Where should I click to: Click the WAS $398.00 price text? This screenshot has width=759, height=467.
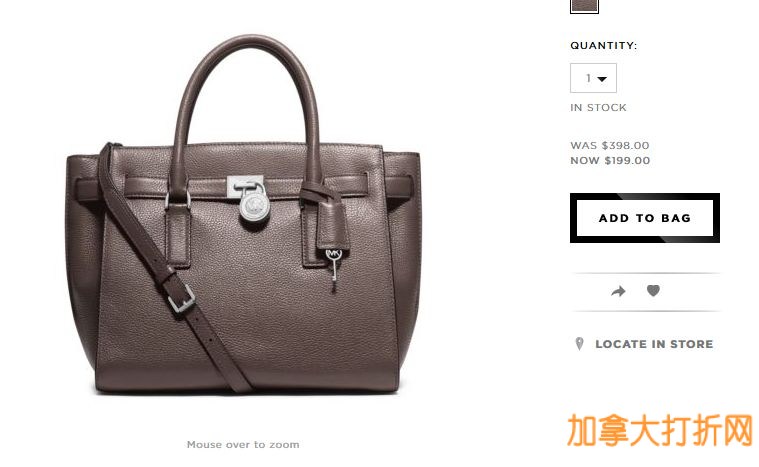(x=609, y=145)
